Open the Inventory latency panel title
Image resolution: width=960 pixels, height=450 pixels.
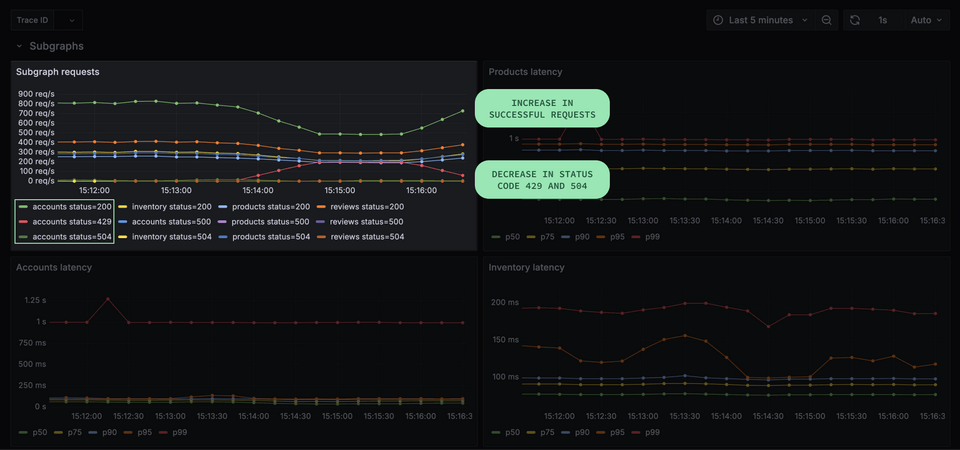pyautogui.click(x=527, y=267)
